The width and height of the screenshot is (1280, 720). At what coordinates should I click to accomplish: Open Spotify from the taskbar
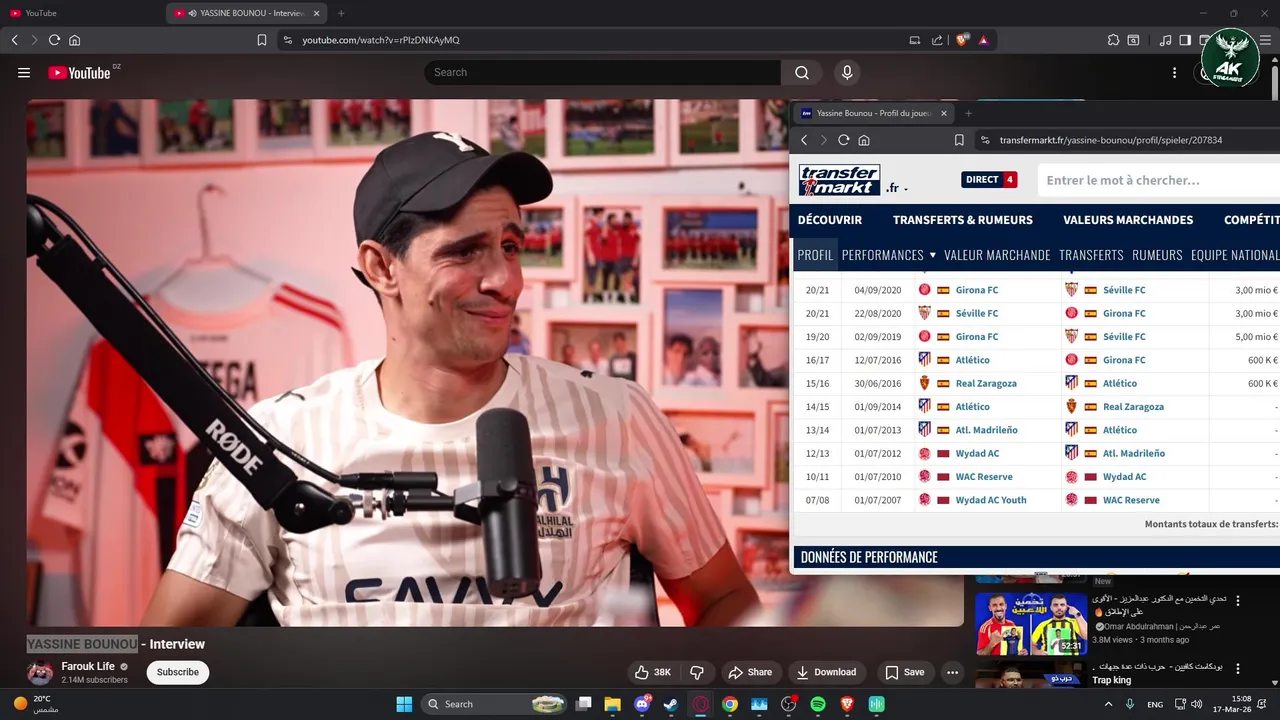(x=817, y=704)
